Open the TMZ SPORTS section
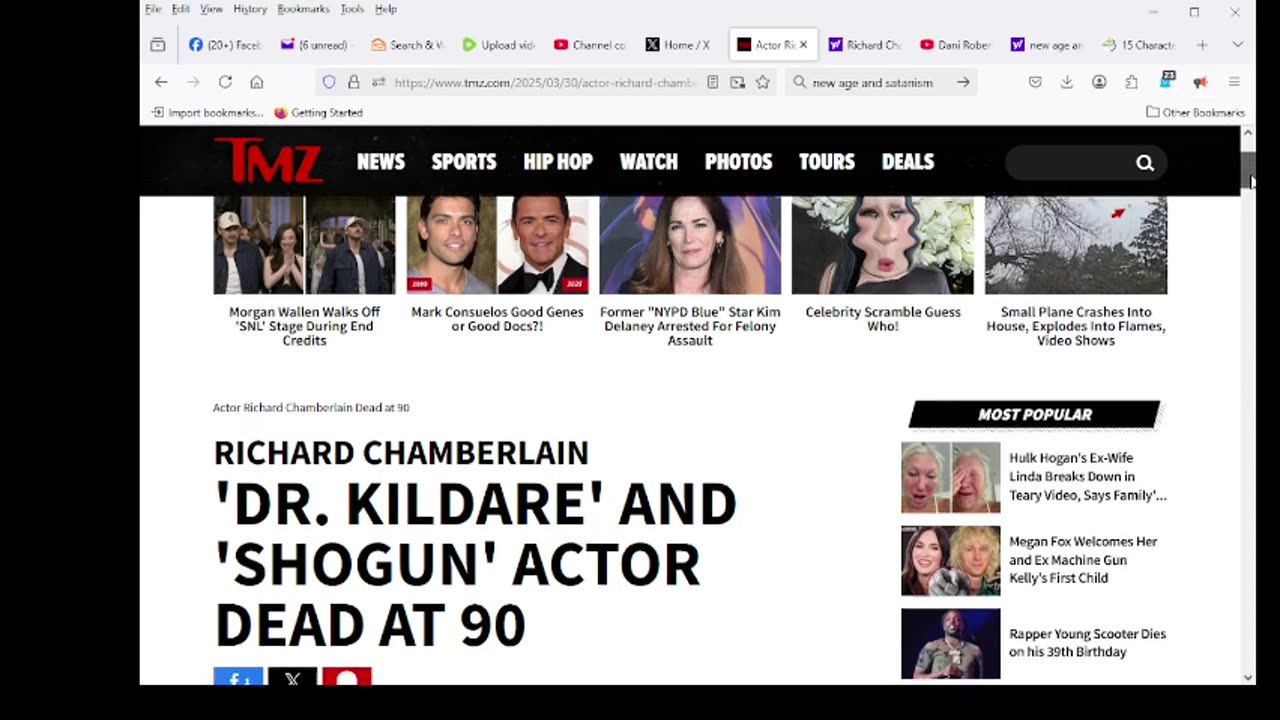The image size is (1280, 720). tap(464, 162)
